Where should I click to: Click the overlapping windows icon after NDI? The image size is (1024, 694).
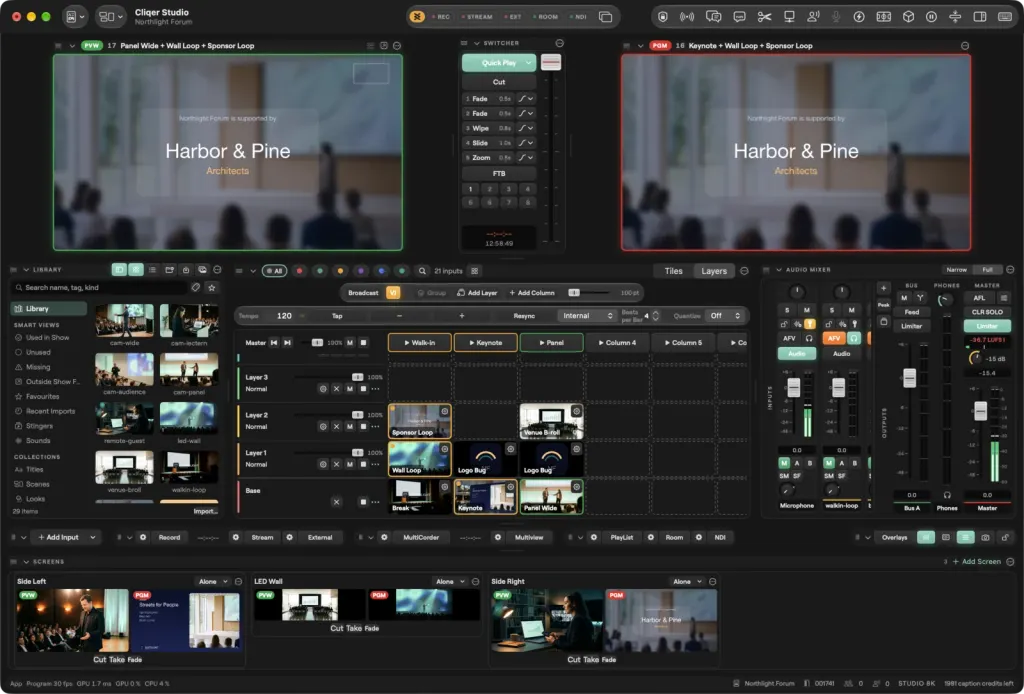pyautogui.click(x=605, y=17)
